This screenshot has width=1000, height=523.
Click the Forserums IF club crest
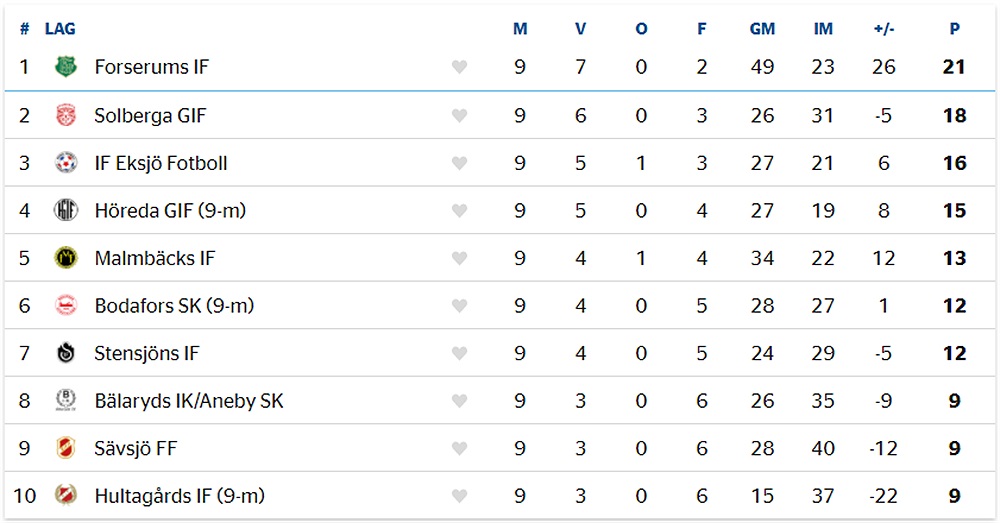tap(66, 66)
